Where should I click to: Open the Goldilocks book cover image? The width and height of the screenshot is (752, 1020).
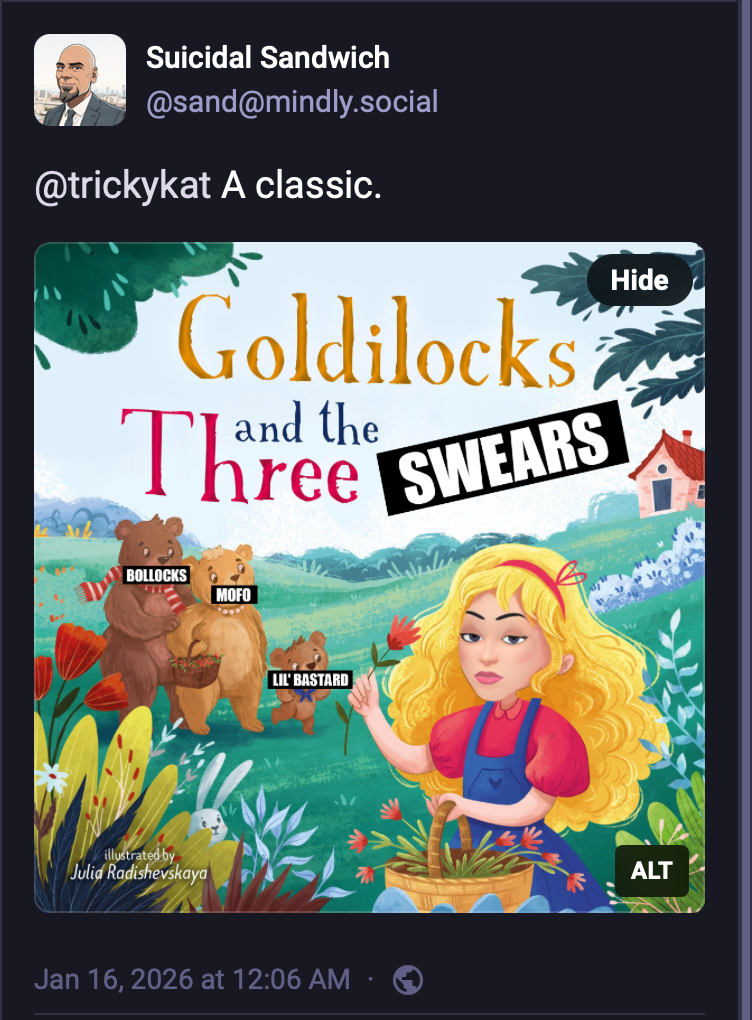point(369,577)
